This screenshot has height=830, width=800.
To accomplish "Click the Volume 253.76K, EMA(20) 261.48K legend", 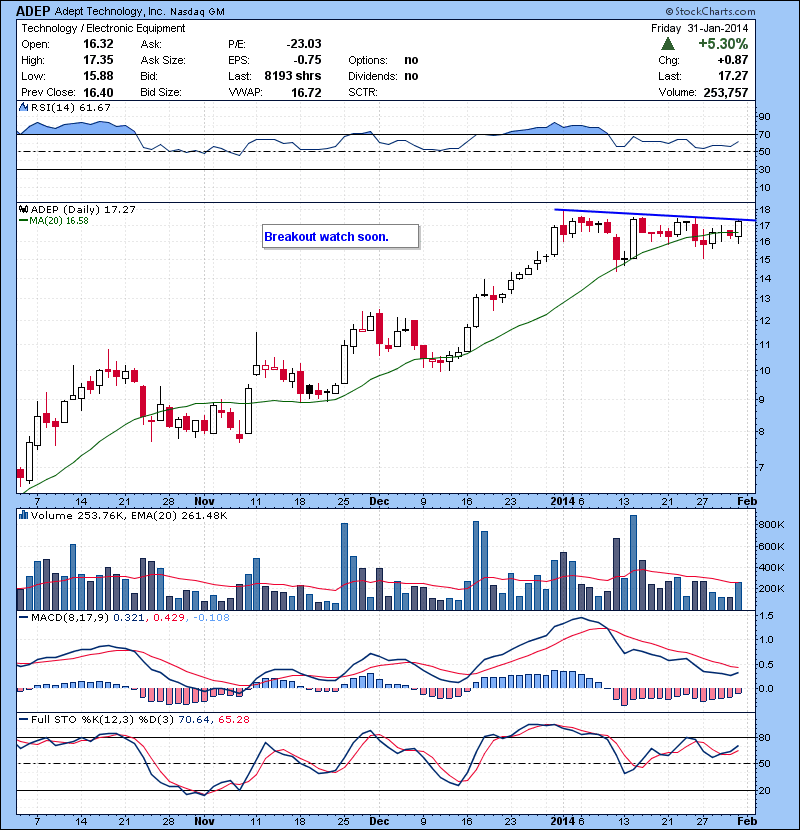I will pos(129,515).
